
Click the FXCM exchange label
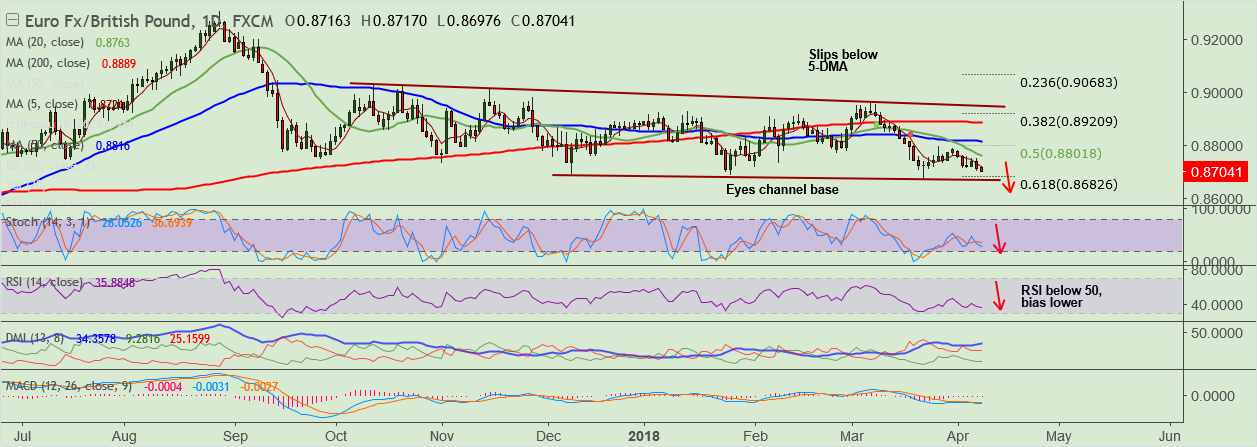click(x=254, y=20)
